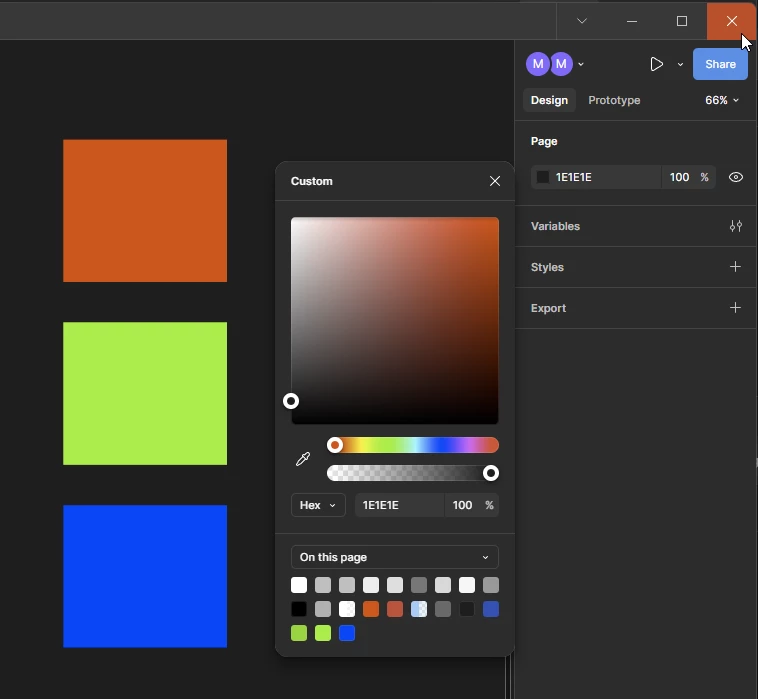The height and width of the screenshot is (699, 758).
Task: Expand the avatars dropdown chevron
Action: click(x=581, y=64)
